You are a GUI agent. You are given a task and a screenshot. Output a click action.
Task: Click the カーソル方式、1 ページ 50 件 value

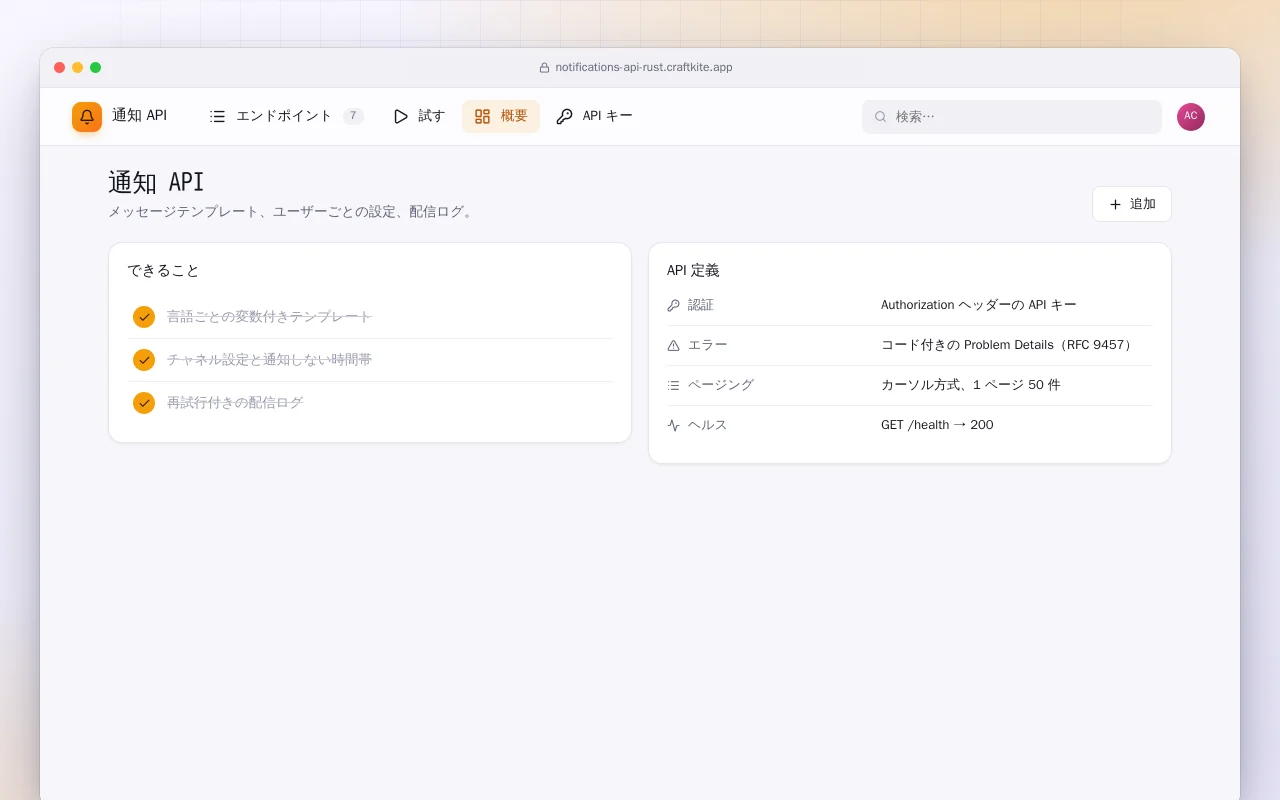971,385
